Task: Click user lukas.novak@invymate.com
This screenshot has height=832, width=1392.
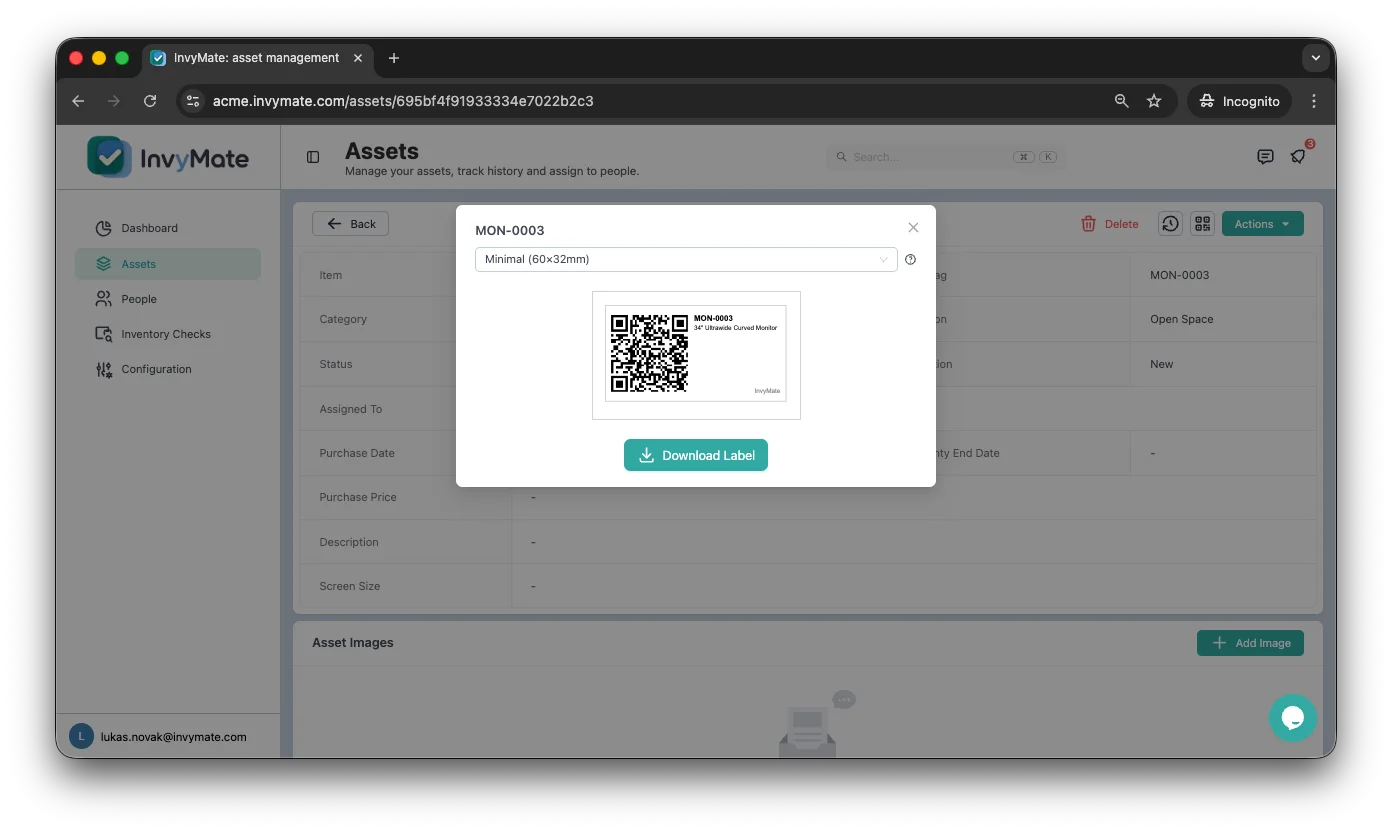Action: (174, 737)
